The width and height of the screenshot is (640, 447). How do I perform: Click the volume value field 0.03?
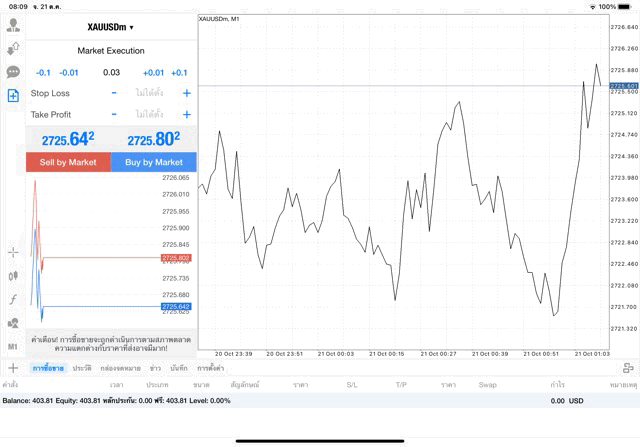click(111, 72)
